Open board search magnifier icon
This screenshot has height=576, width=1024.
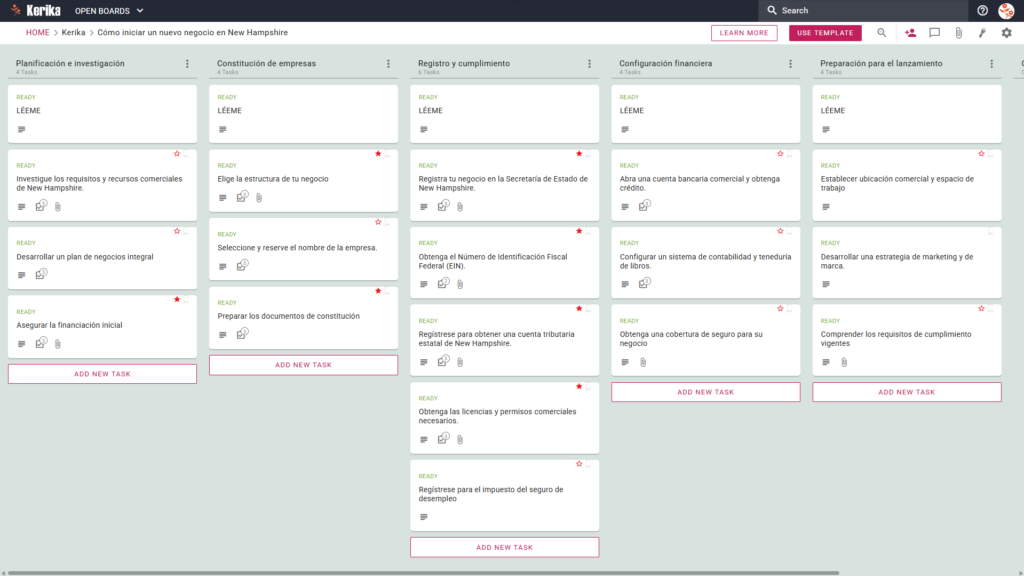882,33
